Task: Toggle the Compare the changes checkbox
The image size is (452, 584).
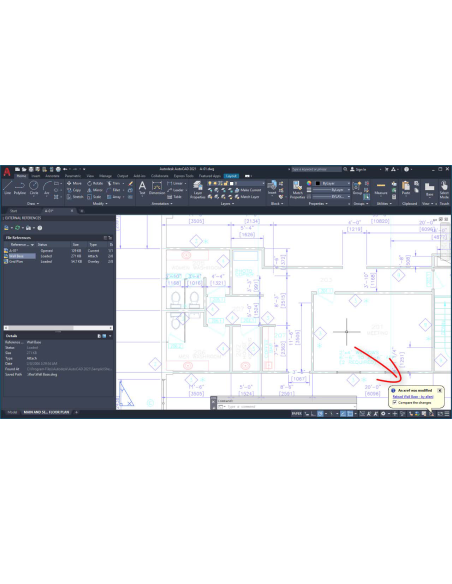Action: [394, 402]
